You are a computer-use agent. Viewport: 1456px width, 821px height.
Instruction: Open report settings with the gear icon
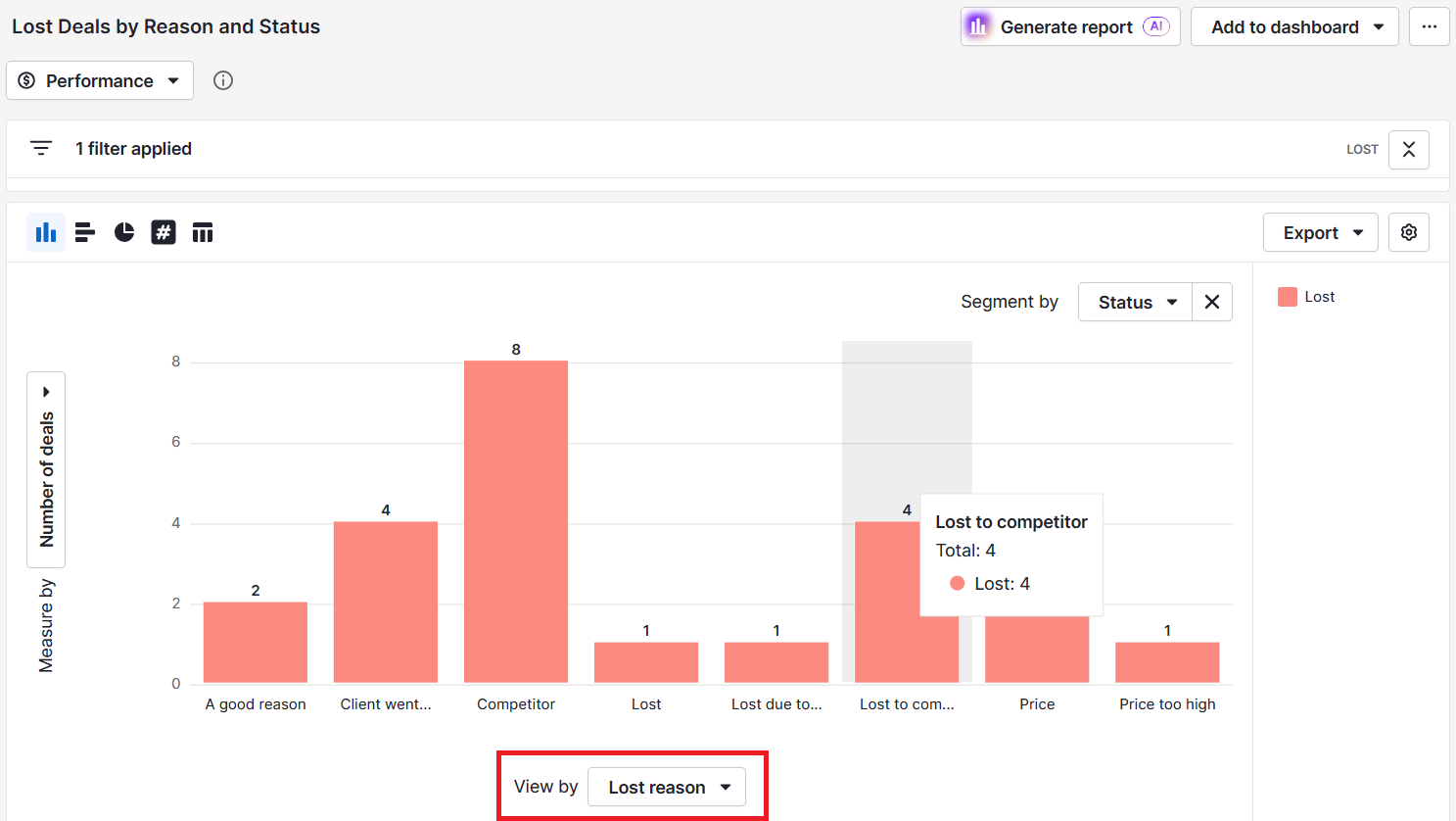pyautogui.click(x=1408, y=232)
